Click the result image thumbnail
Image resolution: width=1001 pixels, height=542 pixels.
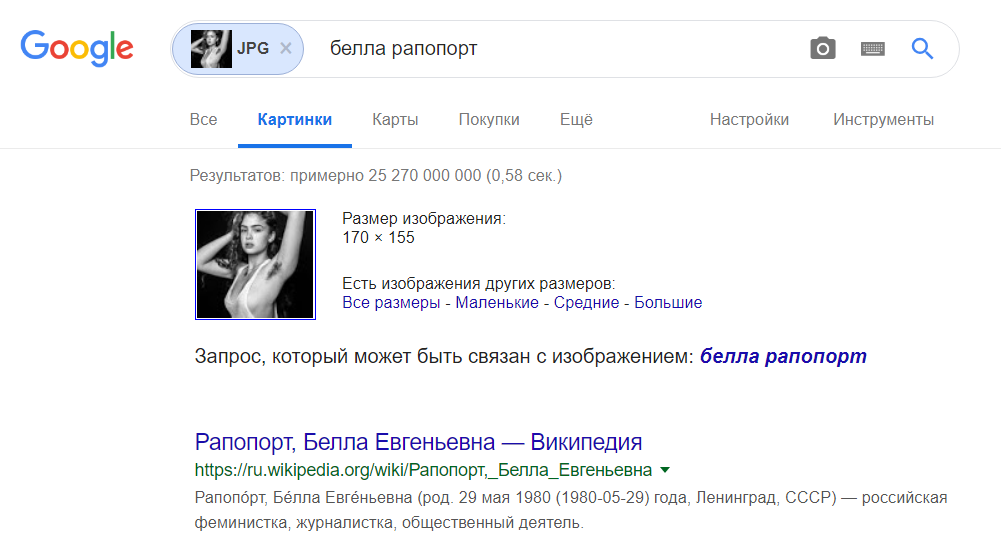[x=256, y=264]
